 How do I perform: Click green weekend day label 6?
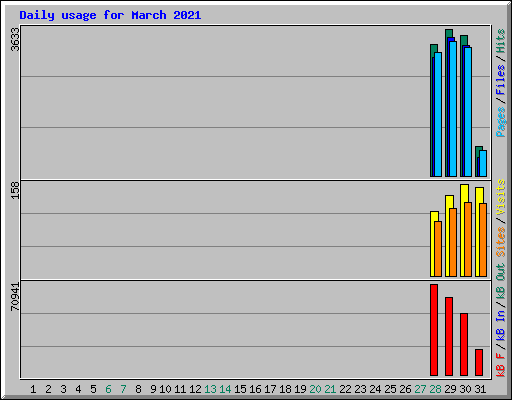pos(108,389)
